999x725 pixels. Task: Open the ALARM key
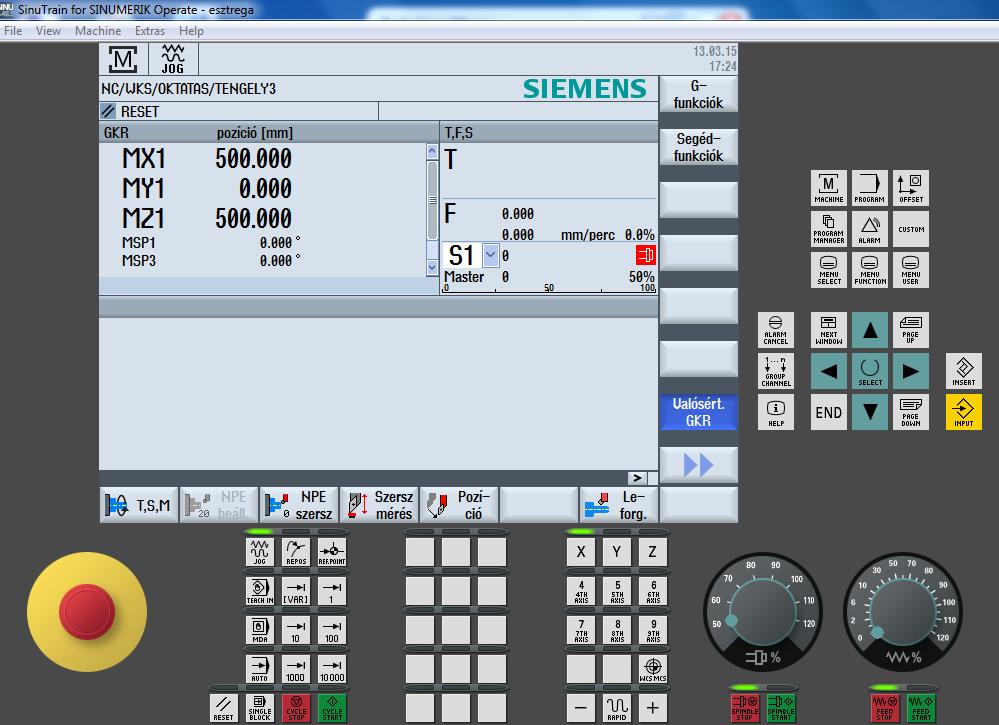(x=869, y=229)
